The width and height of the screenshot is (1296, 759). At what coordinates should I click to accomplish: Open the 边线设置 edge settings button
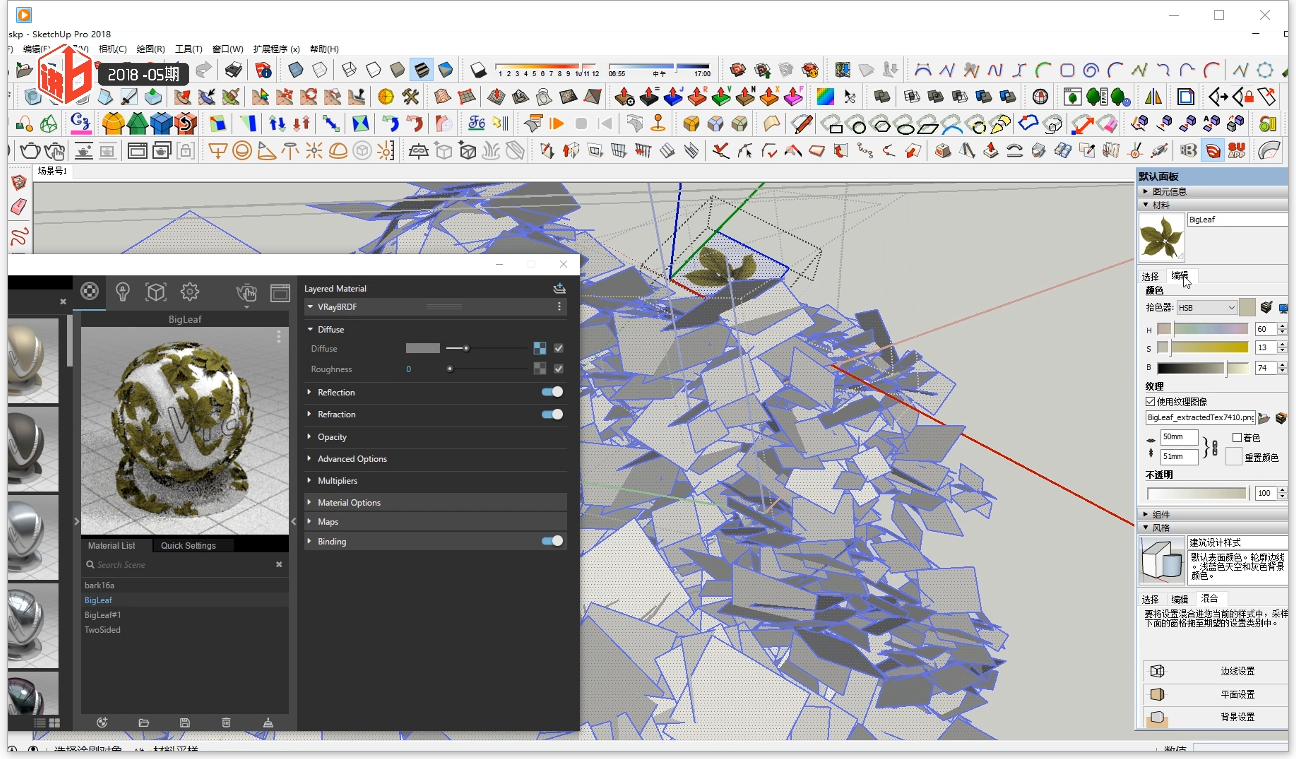click(x=1214, y=671)
